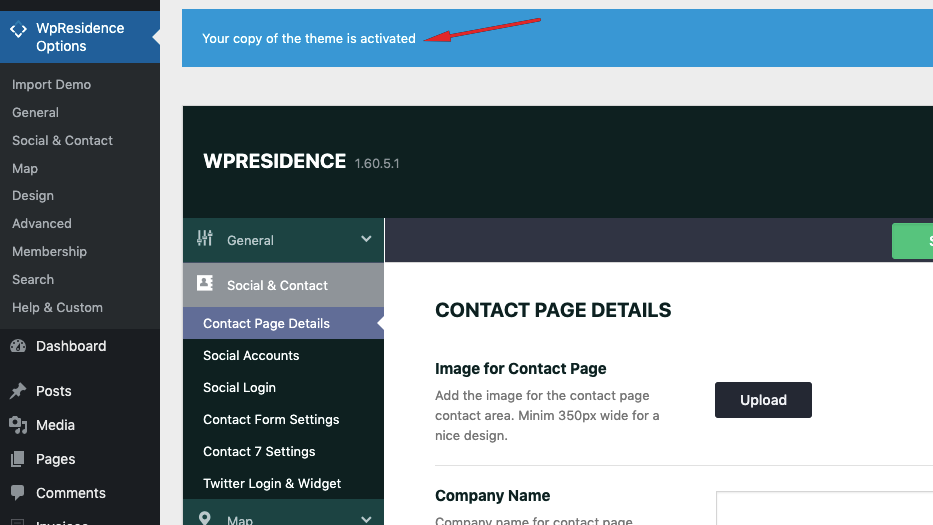933x525 pixels.
Task: Click the Dashboard gauge icon
Action: click(18, 346)
